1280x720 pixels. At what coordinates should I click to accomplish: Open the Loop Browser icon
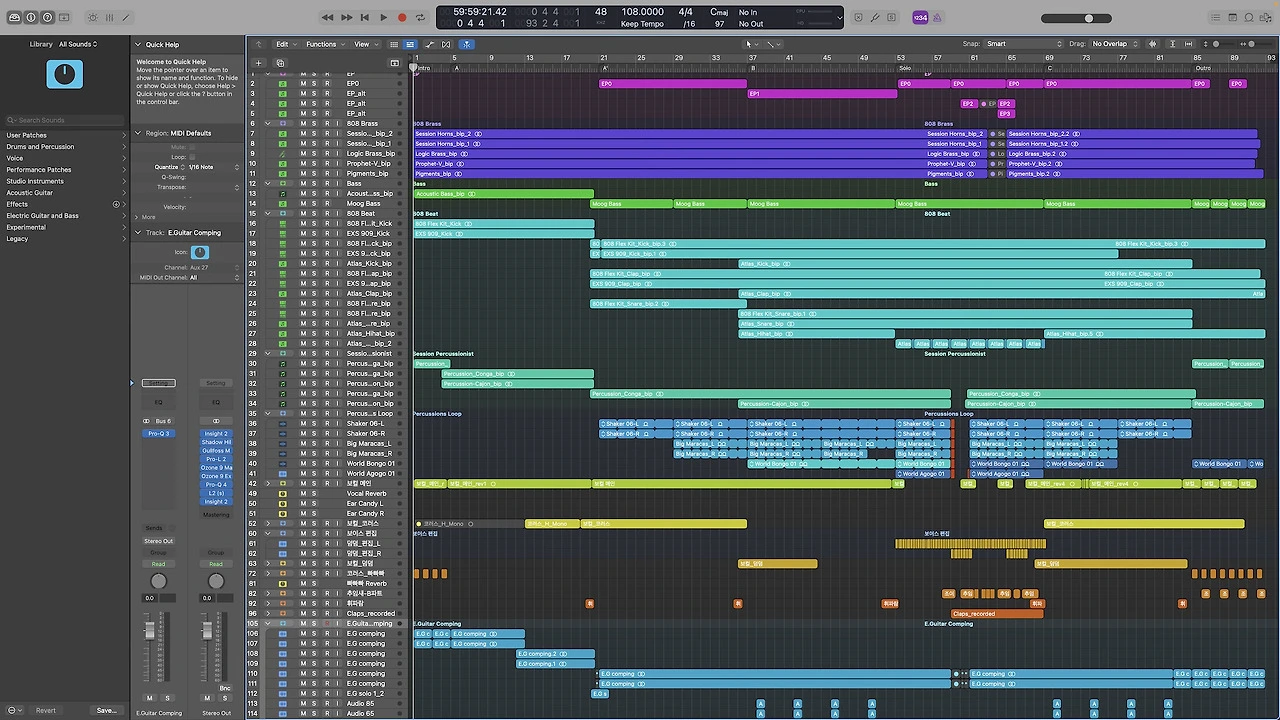tap(1250, 17)
